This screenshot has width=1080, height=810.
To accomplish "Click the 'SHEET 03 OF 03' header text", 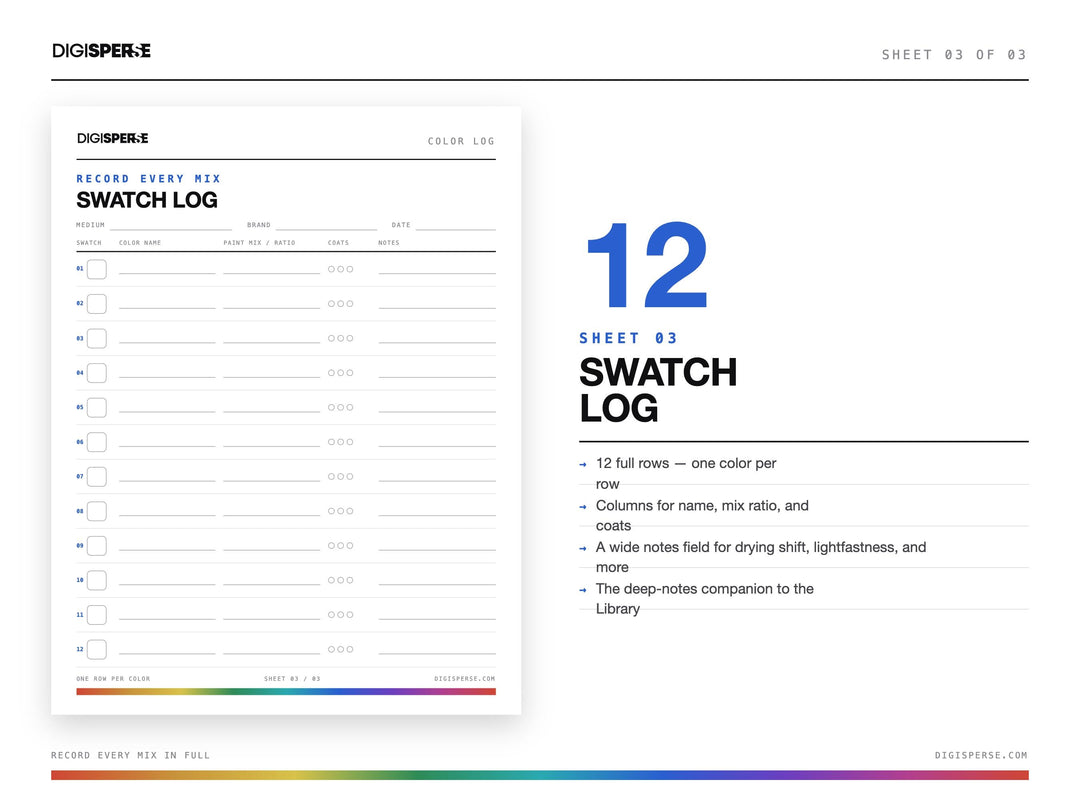I will (954, 55).
